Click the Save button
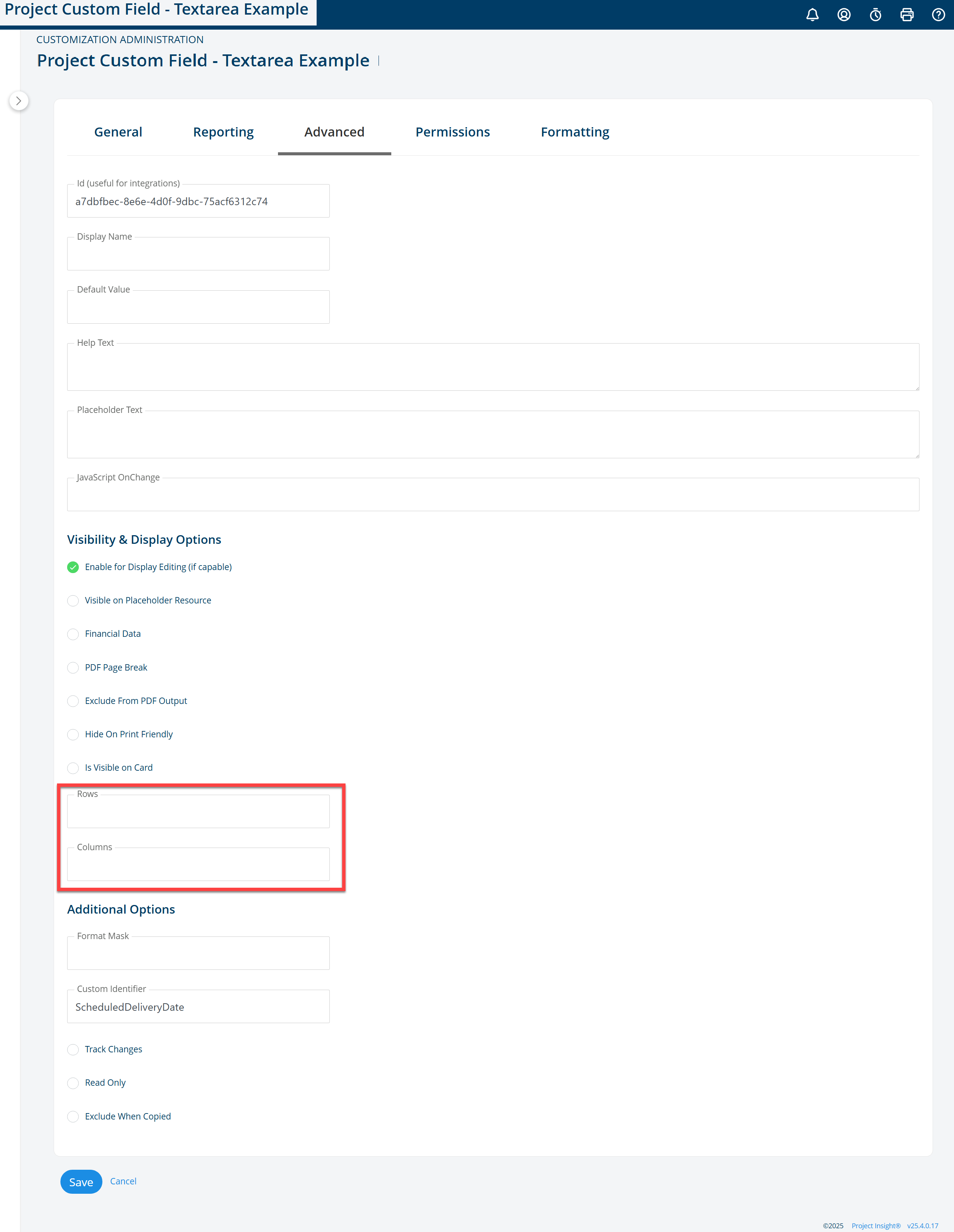The image size is (954, 1232). (81, 1182)
